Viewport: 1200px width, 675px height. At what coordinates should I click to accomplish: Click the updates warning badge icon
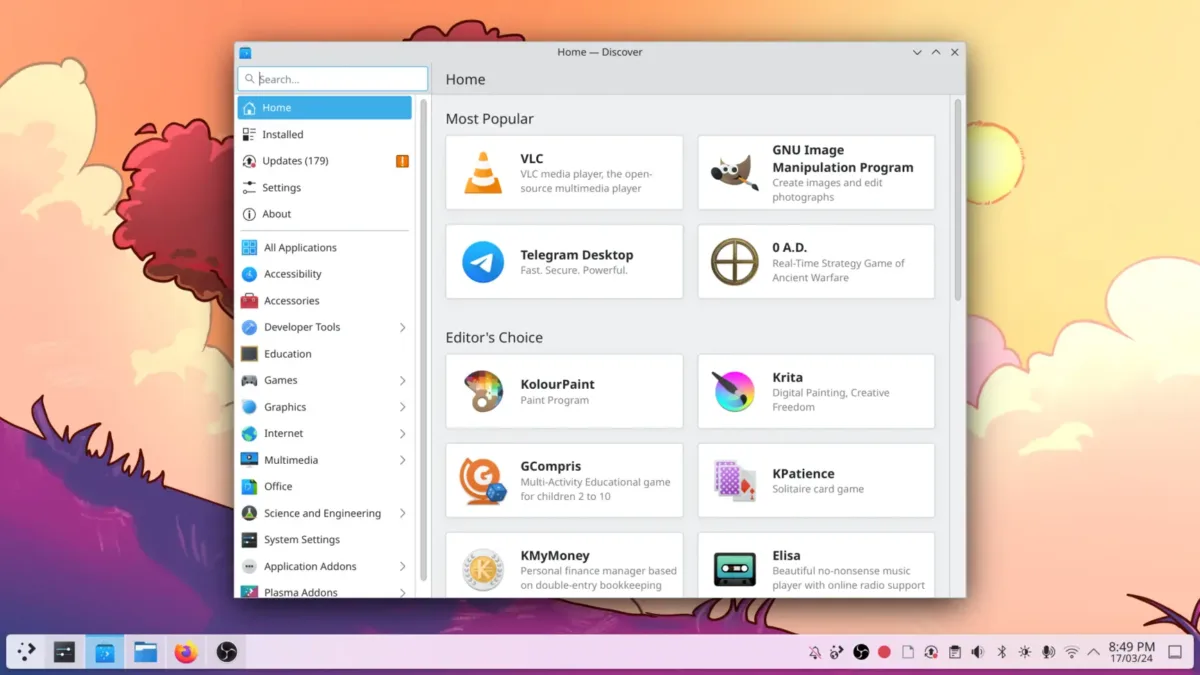point(402,161)
